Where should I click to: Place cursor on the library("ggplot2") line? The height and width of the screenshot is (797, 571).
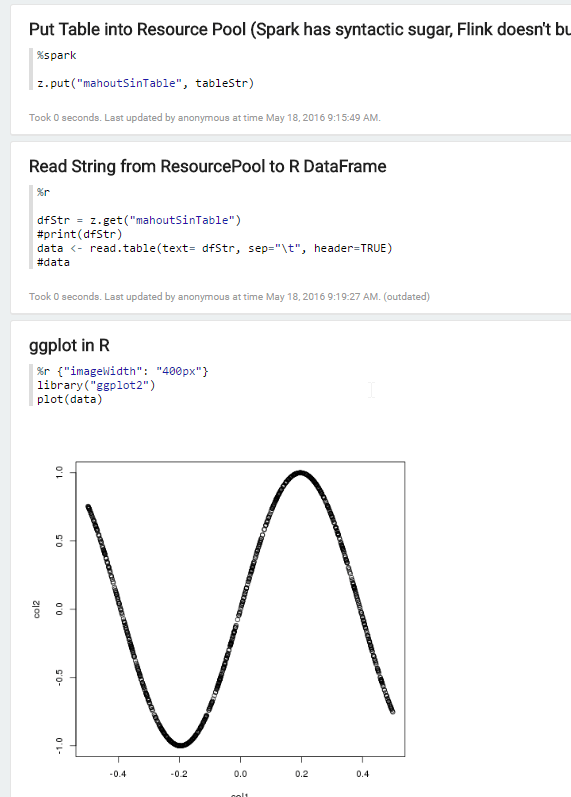[96, 385]
